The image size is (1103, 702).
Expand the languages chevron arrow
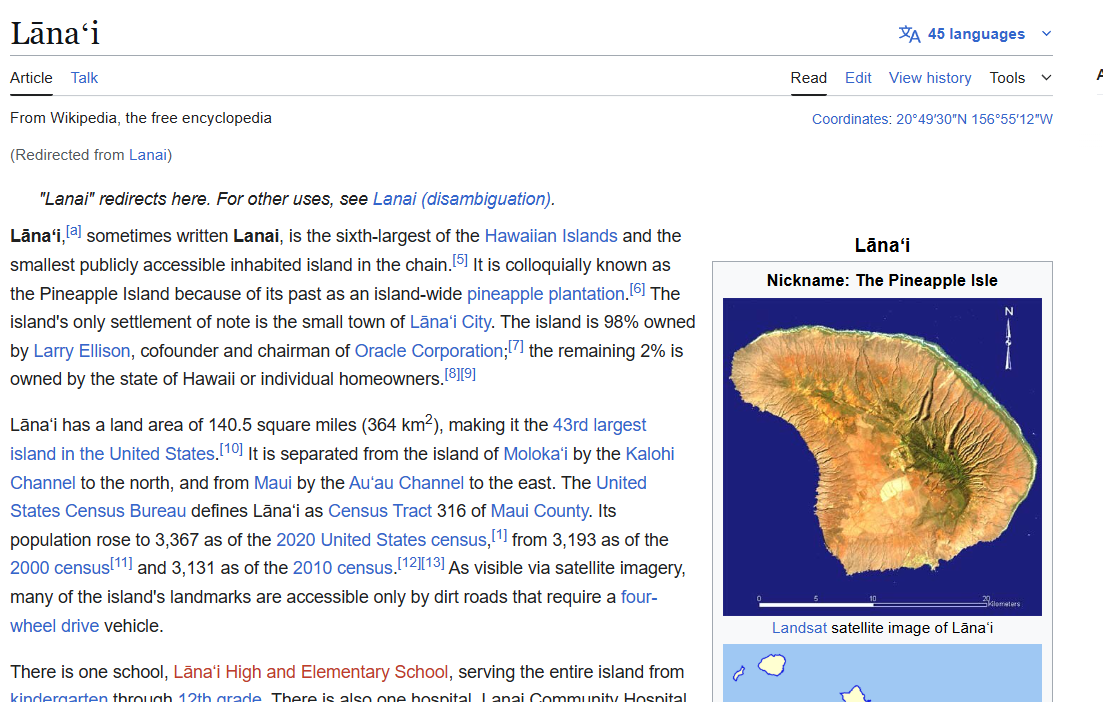[x=1046, y=34]
